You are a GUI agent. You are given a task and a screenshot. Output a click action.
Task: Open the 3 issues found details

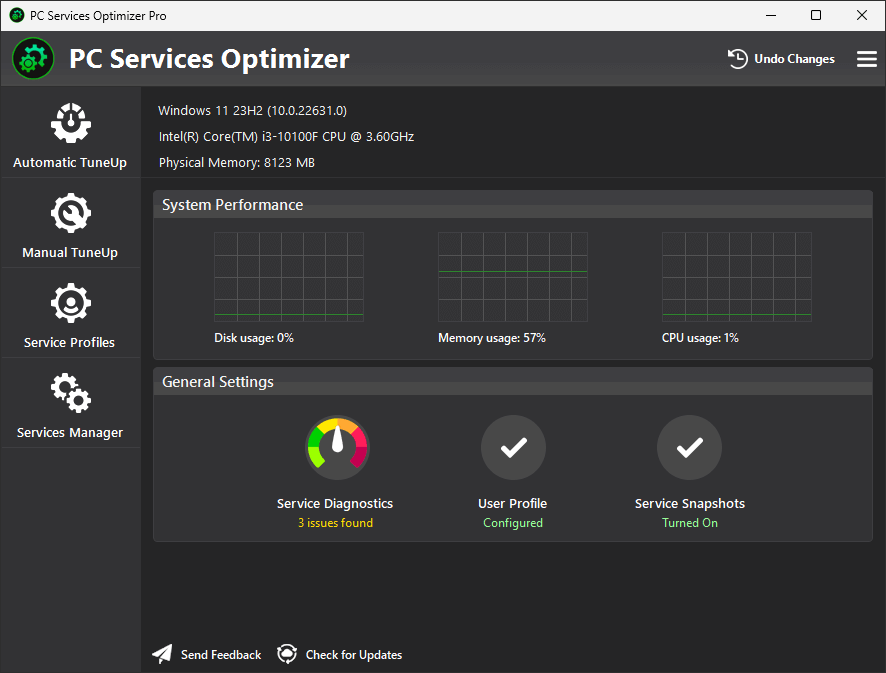click(336, 522)
